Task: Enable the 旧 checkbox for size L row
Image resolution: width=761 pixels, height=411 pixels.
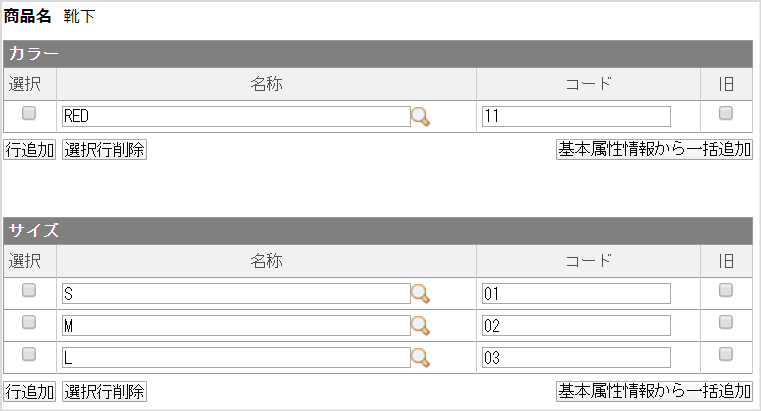Action: coord(726,354)
